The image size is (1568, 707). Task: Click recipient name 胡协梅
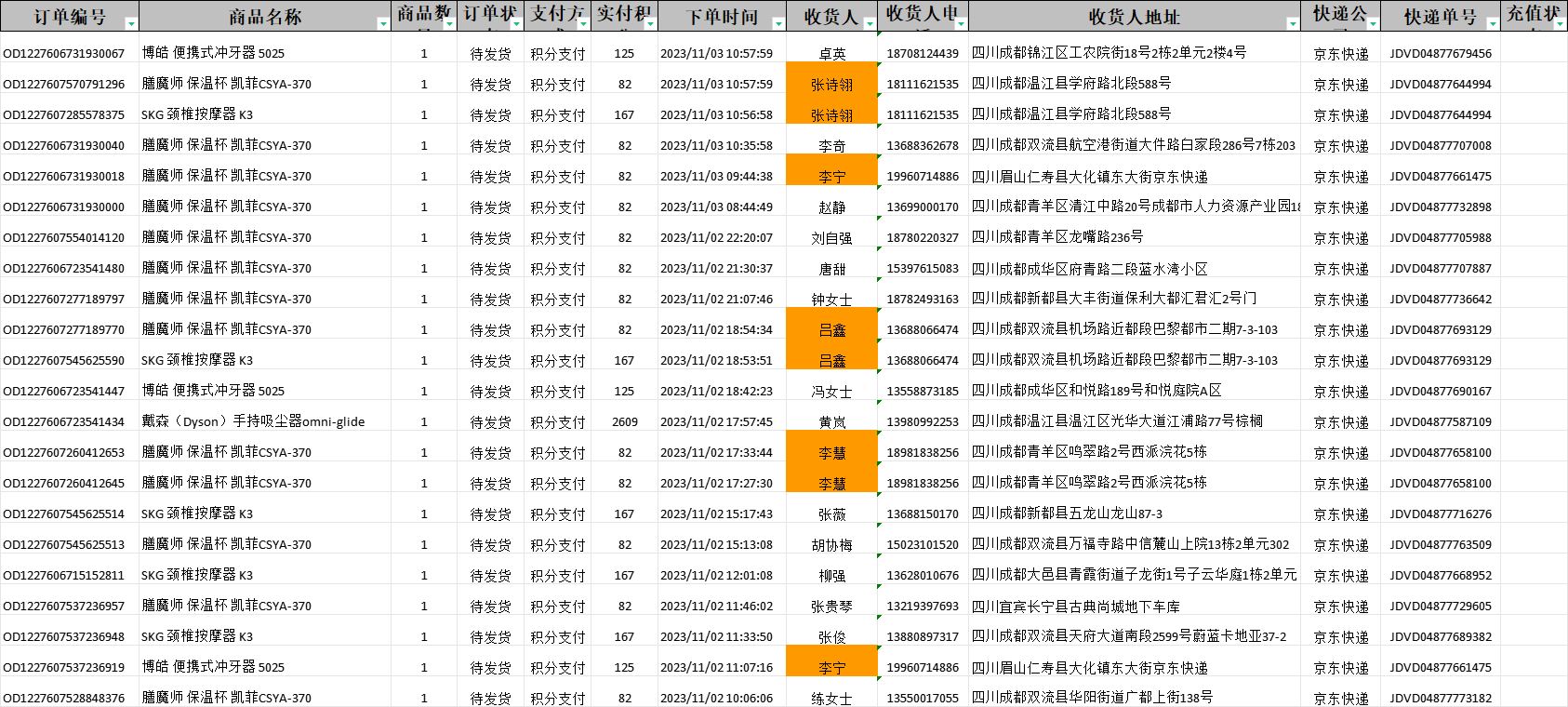coord(831,545)
